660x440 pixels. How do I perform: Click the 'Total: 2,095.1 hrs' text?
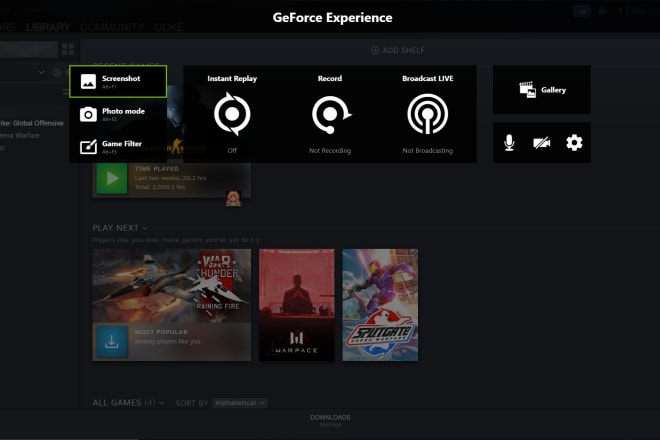tap(160, 187)
